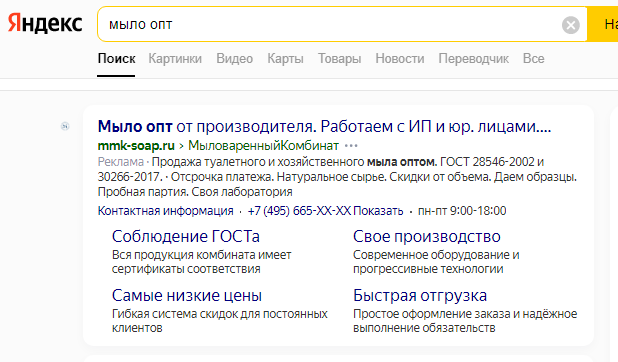Switch to the Видео tab

[x=235, y=59]
